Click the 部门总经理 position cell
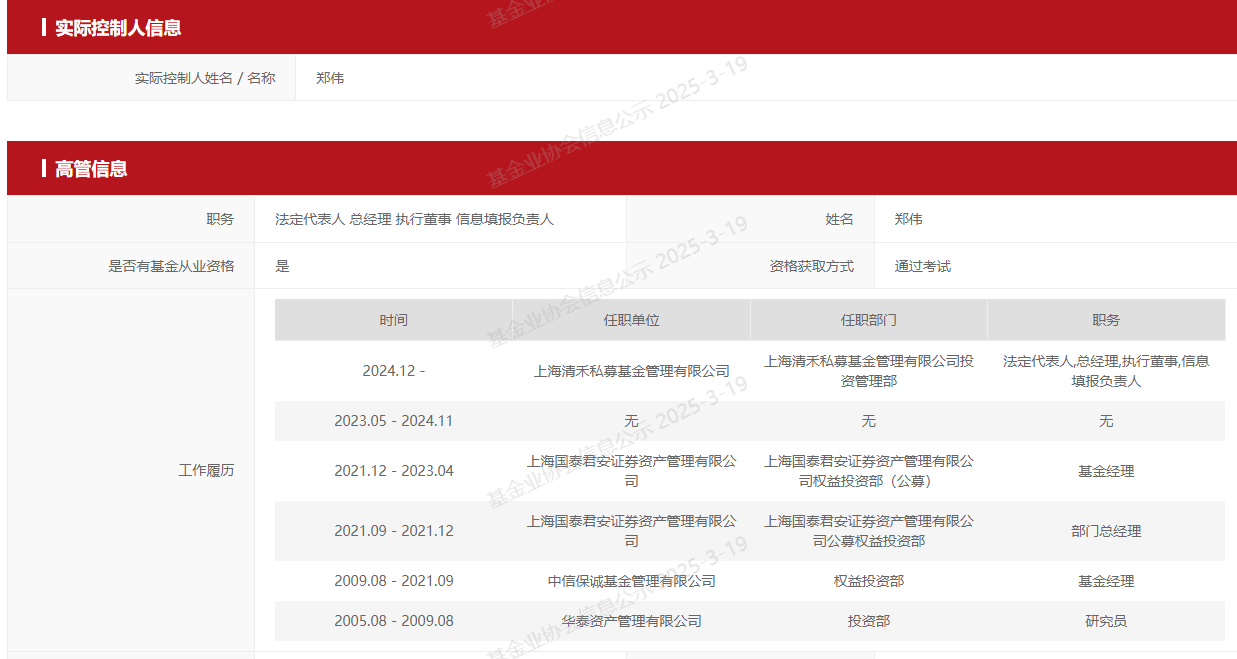The image size is (1237, 659). [x=1106, y=531]
